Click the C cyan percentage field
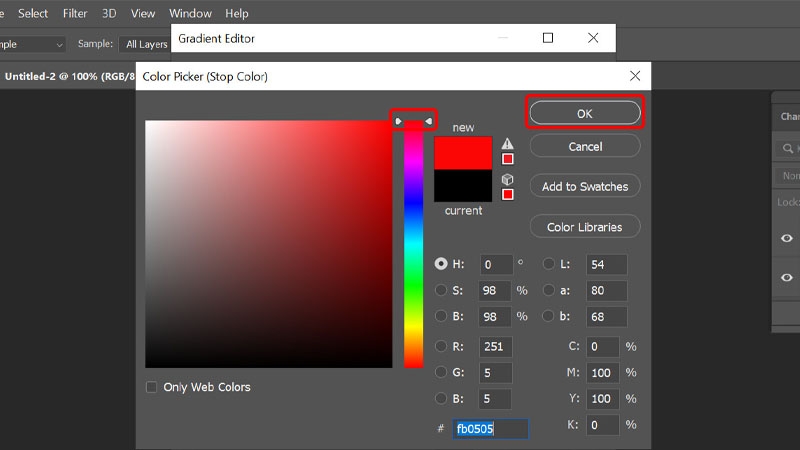800x450 pixels. (x=603, y=346)
